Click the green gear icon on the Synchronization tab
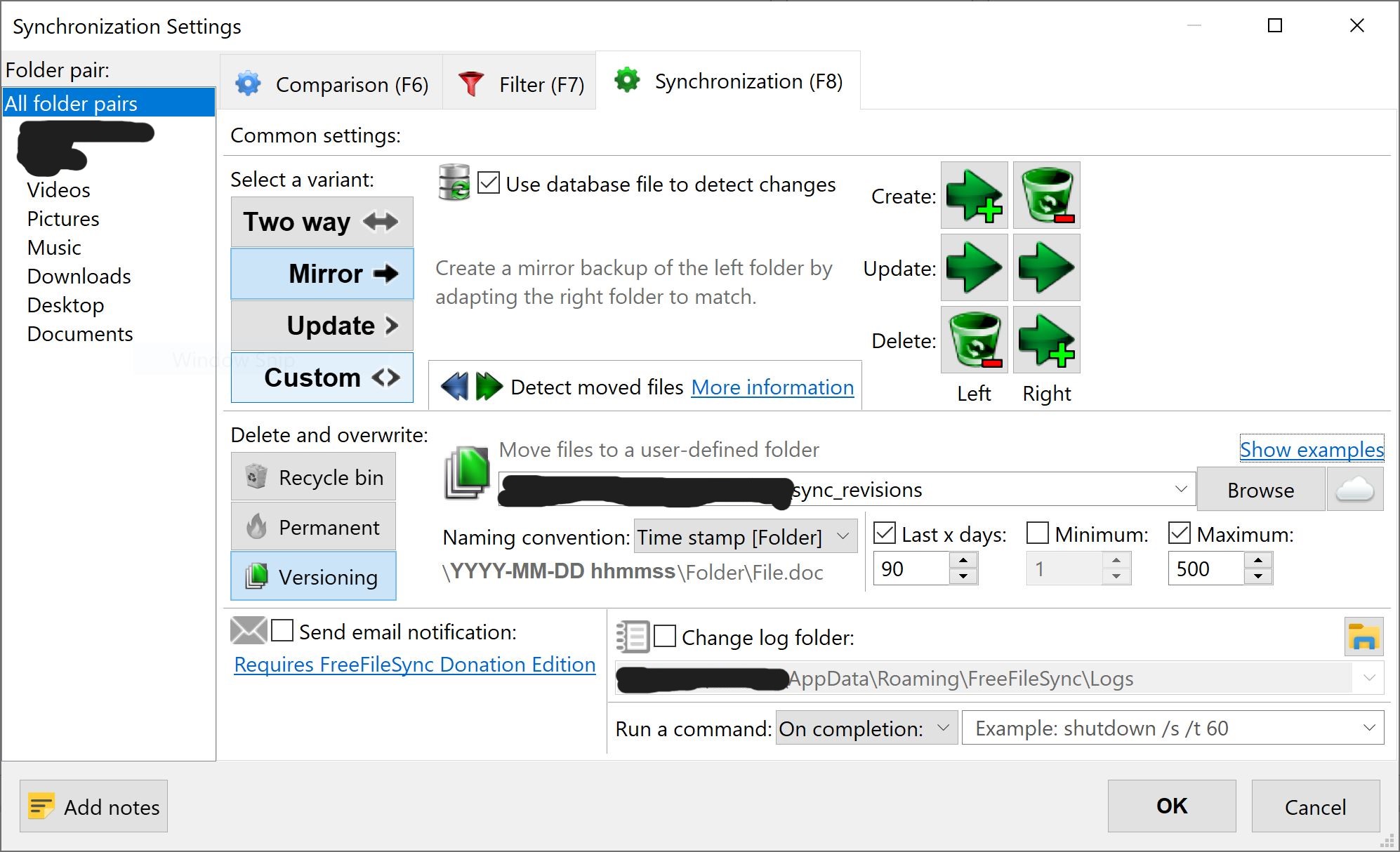The height and width of the screenshot is (852, 1400). coord(627,80)
